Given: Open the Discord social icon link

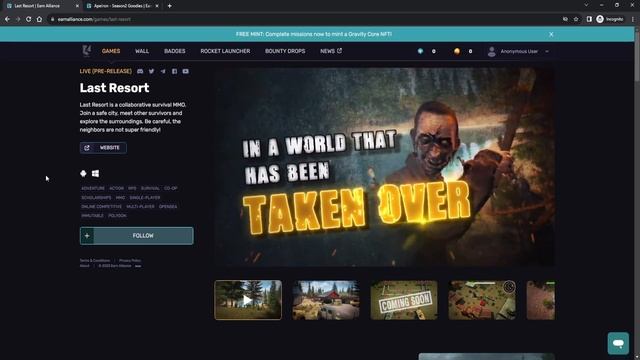Looking at the screenshot, I should tap(140, 71).
